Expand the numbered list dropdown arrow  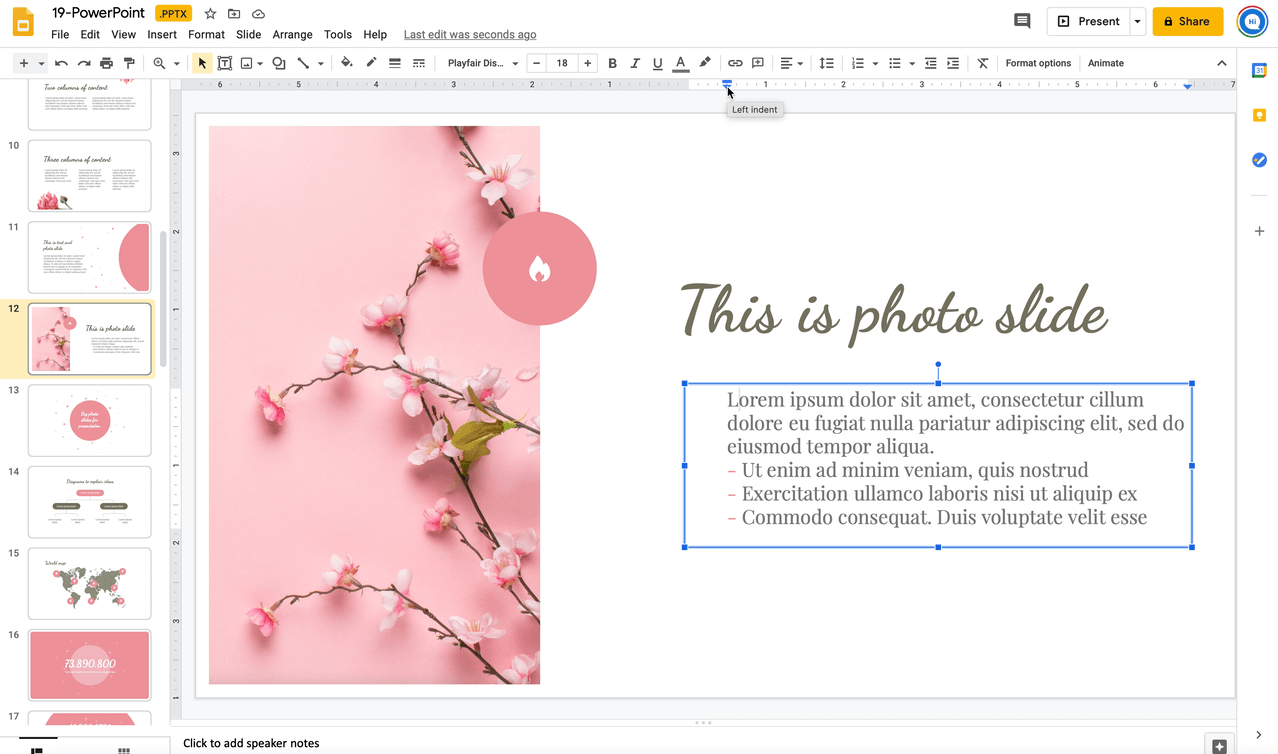click(875, 64)
